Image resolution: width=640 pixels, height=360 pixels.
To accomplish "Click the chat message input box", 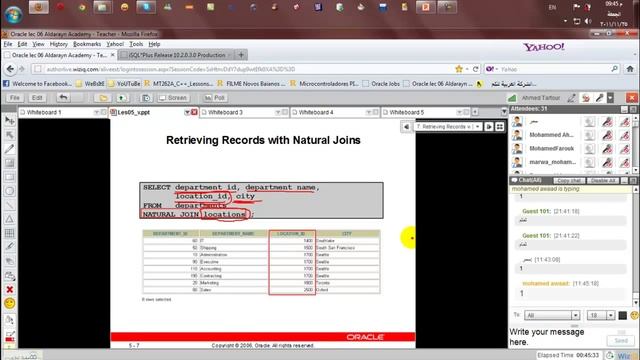I will [x=557, y=337].
